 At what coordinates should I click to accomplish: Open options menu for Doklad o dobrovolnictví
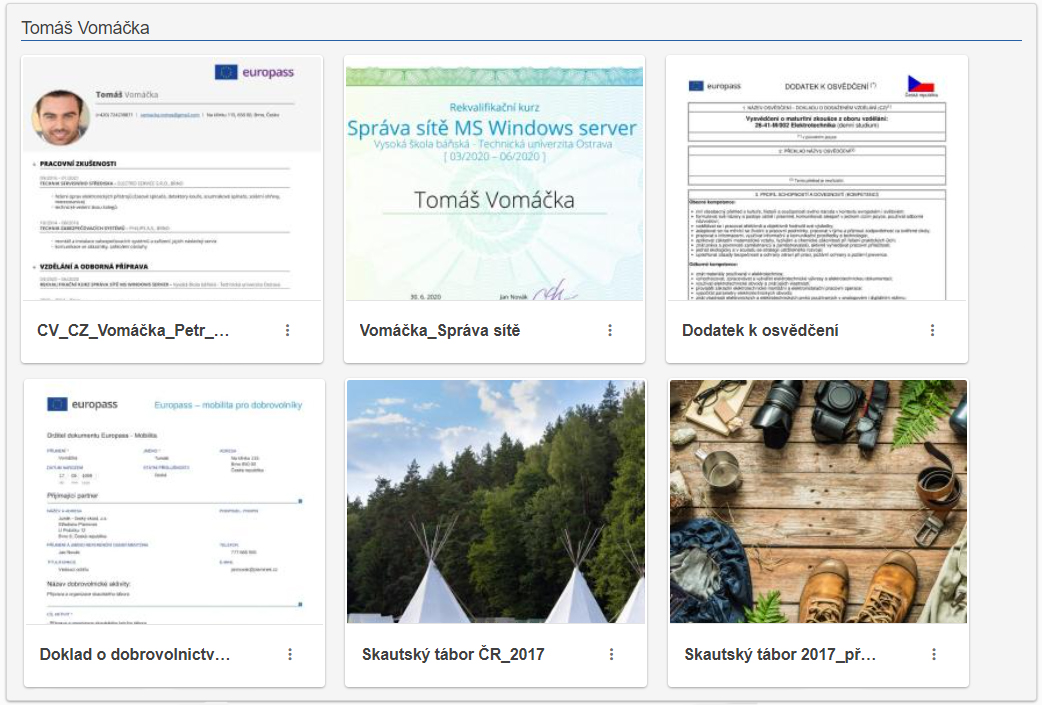point(290,655)
